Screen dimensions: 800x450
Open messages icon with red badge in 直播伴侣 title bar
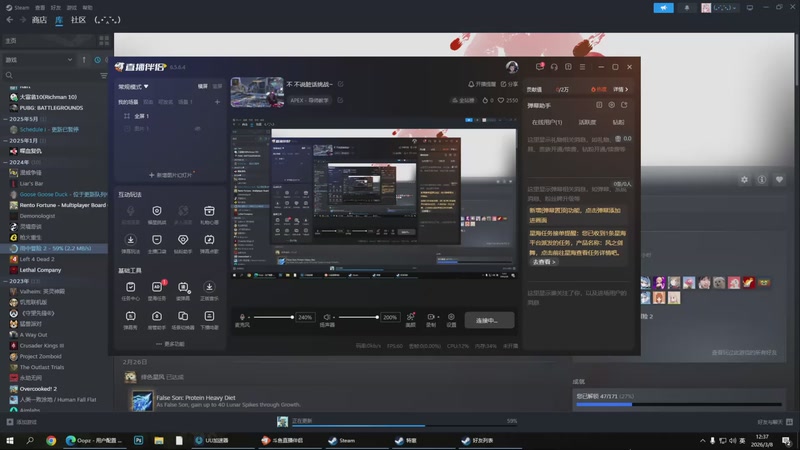(x=540, y=67)
